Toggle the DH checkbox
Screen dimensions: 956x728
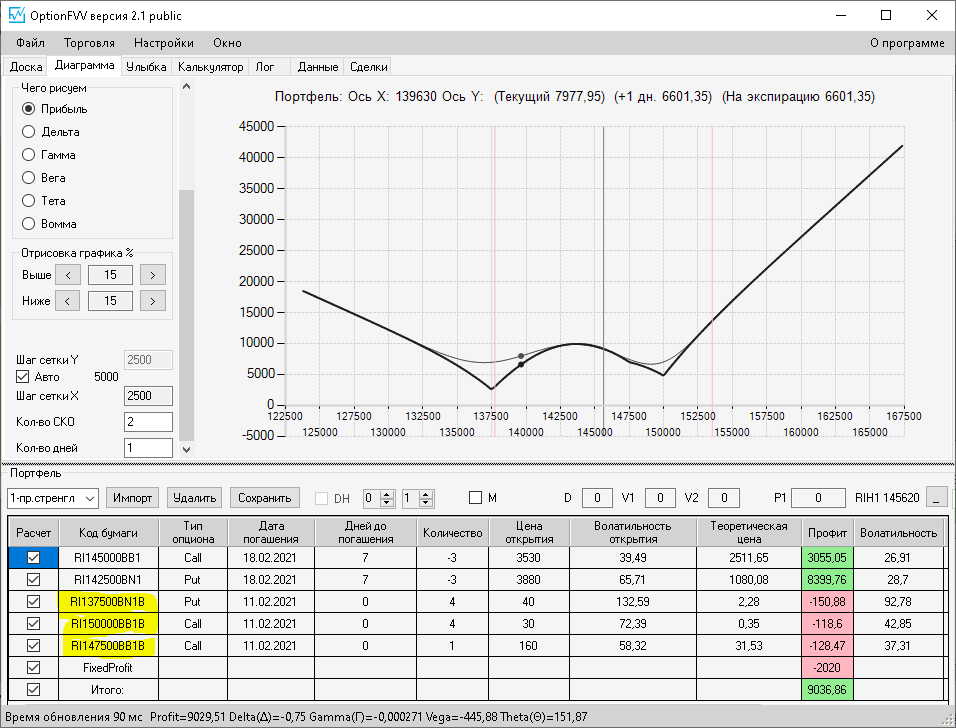click(x=321, y=498)
